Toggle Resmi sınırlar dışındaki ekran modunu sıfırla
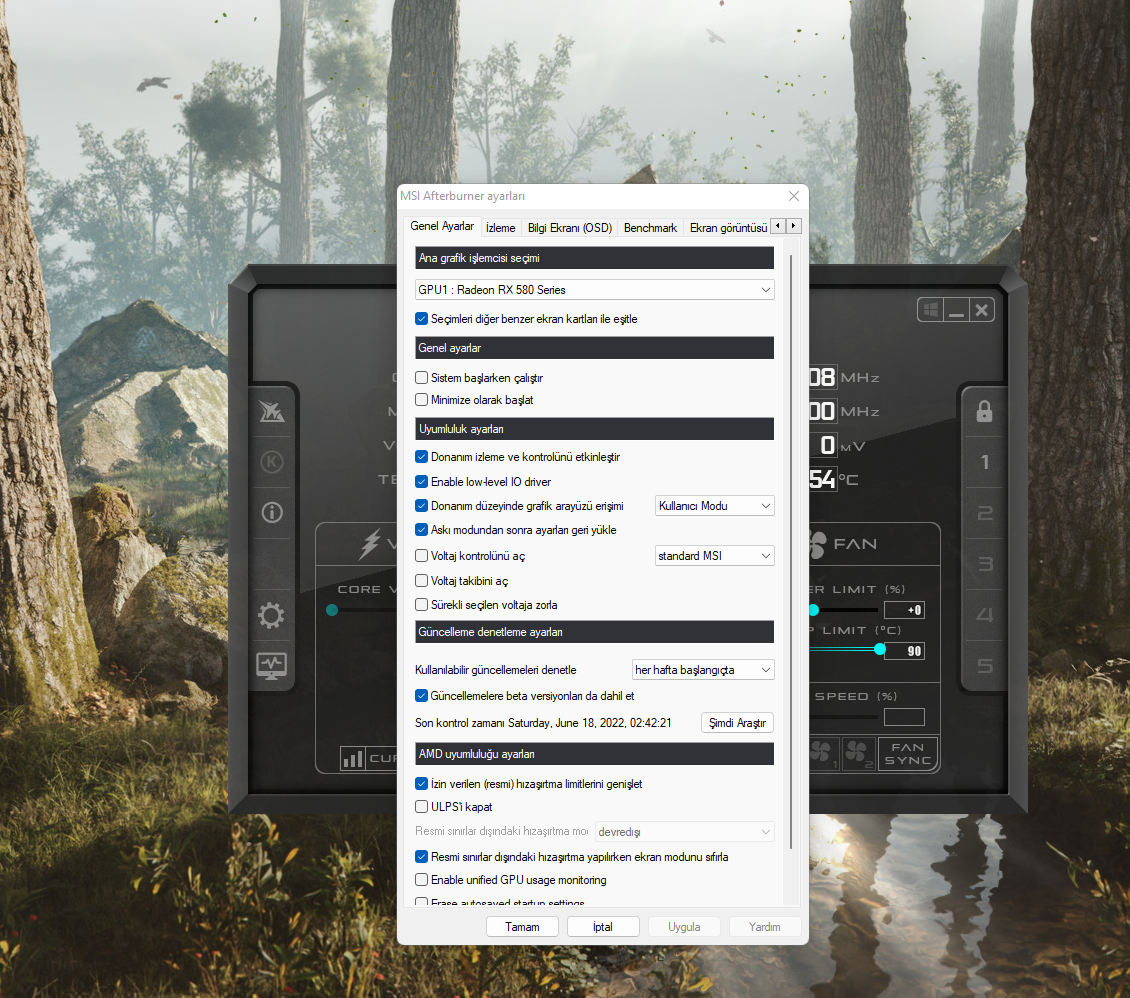Image resolution: width=1130 pixels, height=998 pixels. pos(422,857)
